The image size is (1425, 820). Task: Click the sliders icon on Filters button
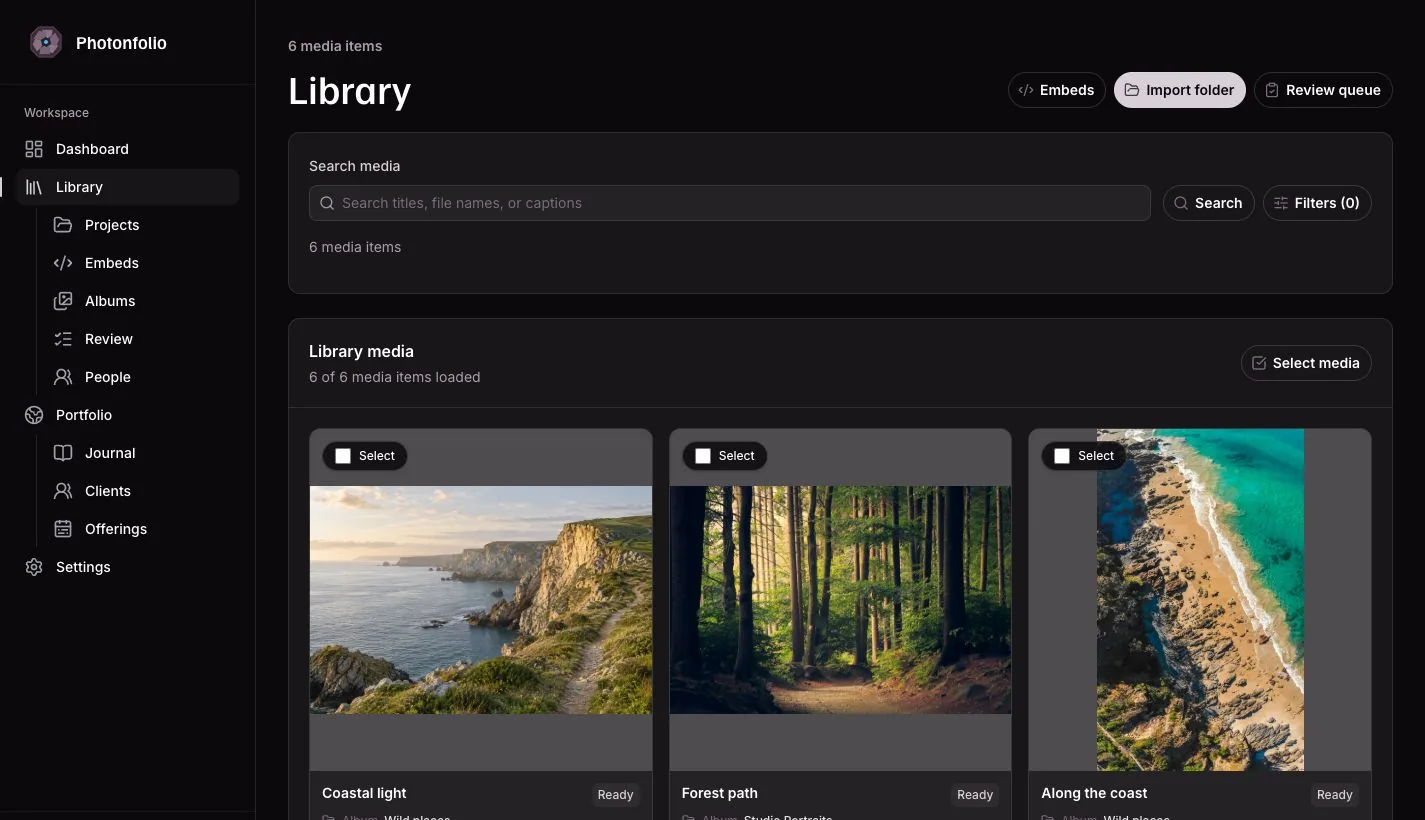[x=1281, y=203]
